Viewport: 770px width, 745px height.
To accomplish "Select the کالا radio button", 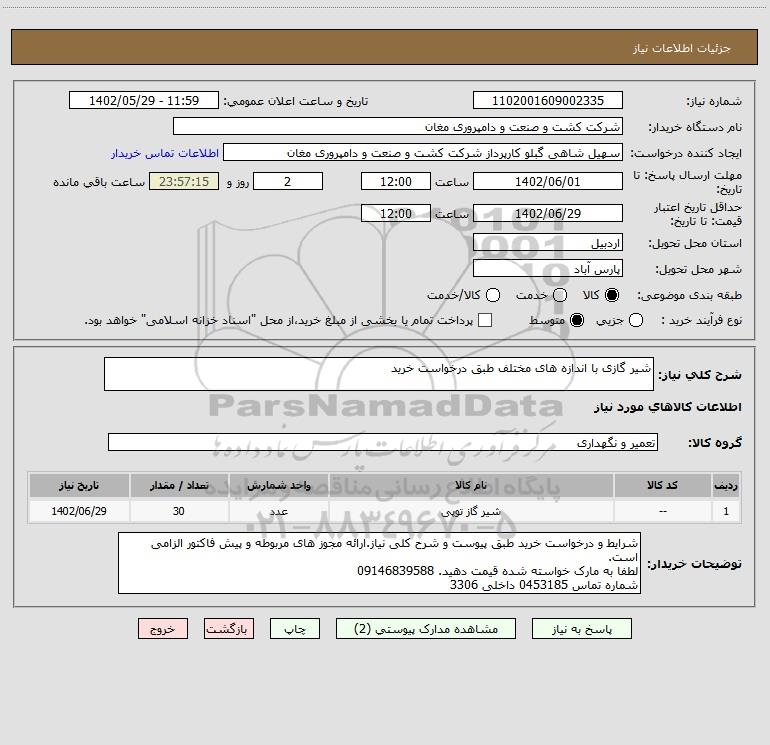I will point(612,295).
